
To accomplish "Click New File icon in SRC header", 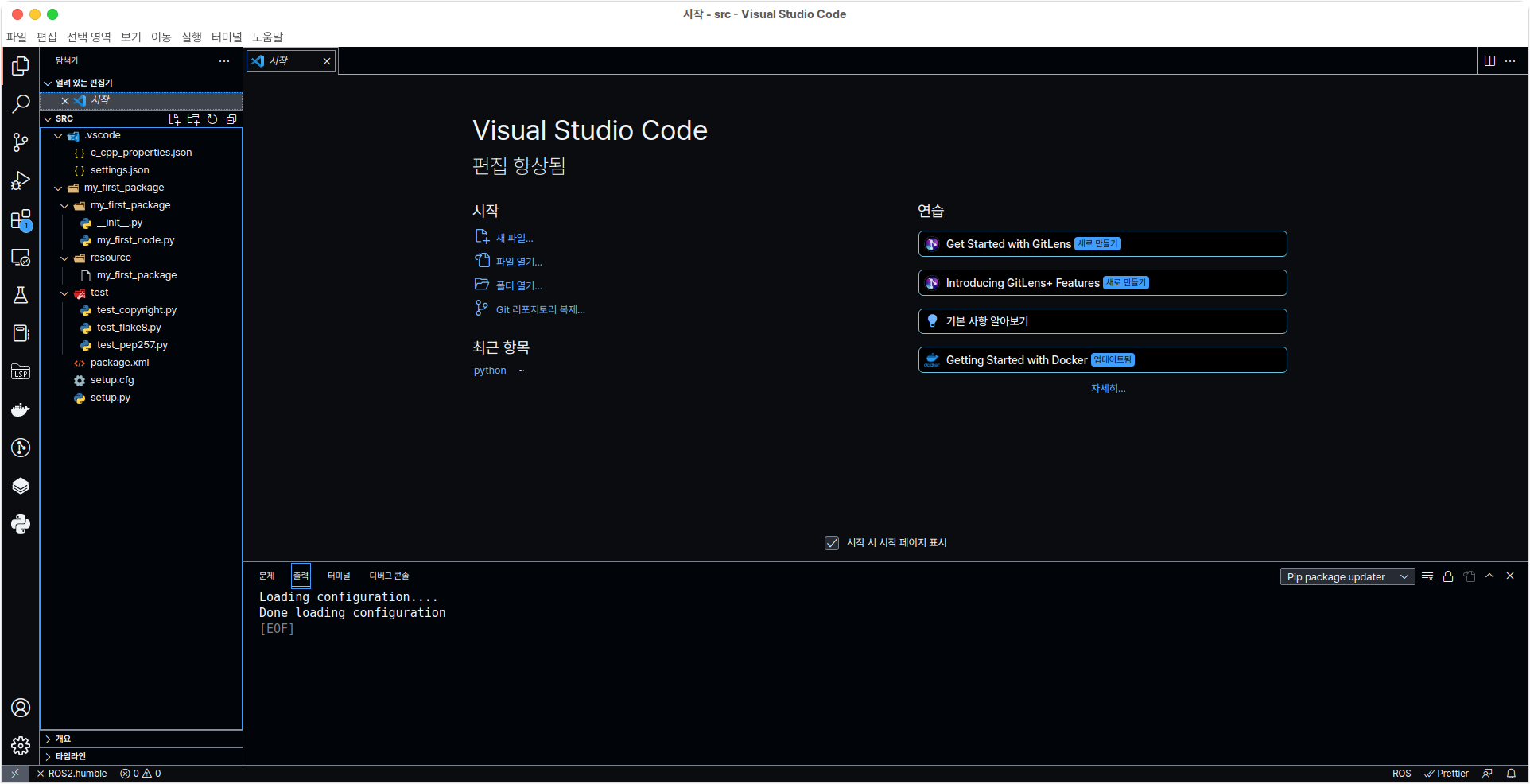I will pos(174,119).
